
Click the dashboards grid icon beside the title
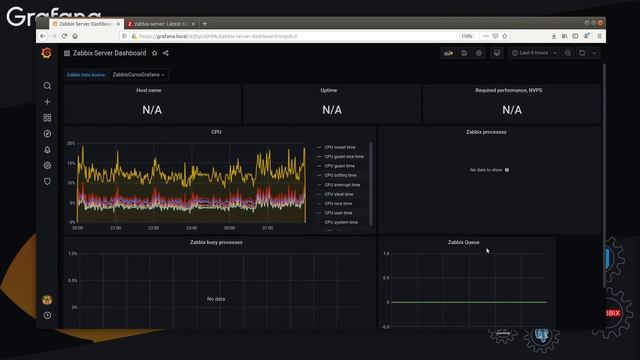tap(67, 53)
